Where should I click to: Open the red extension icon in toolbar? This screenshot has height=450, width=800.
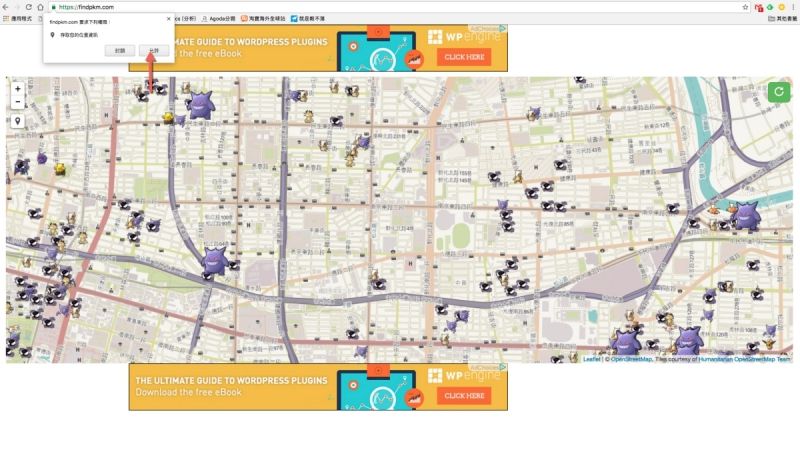759,8
